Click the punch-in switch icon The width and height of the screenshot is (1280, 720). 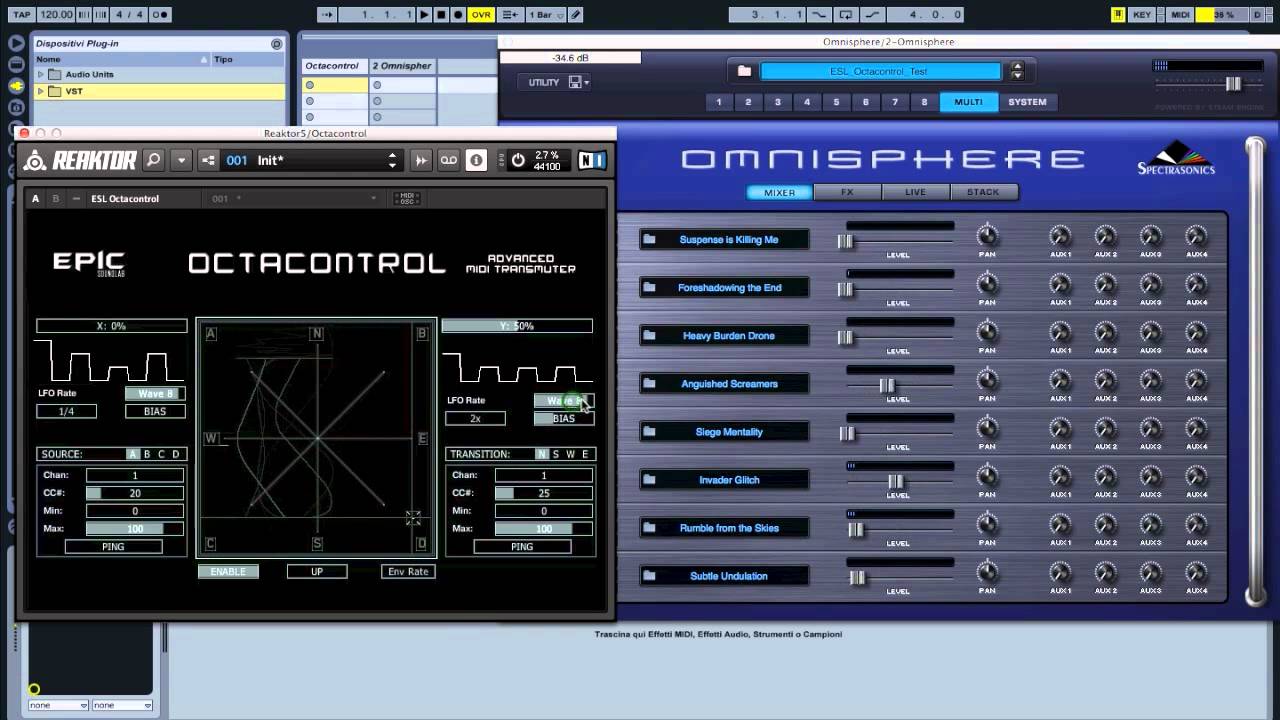pos(818,15)
